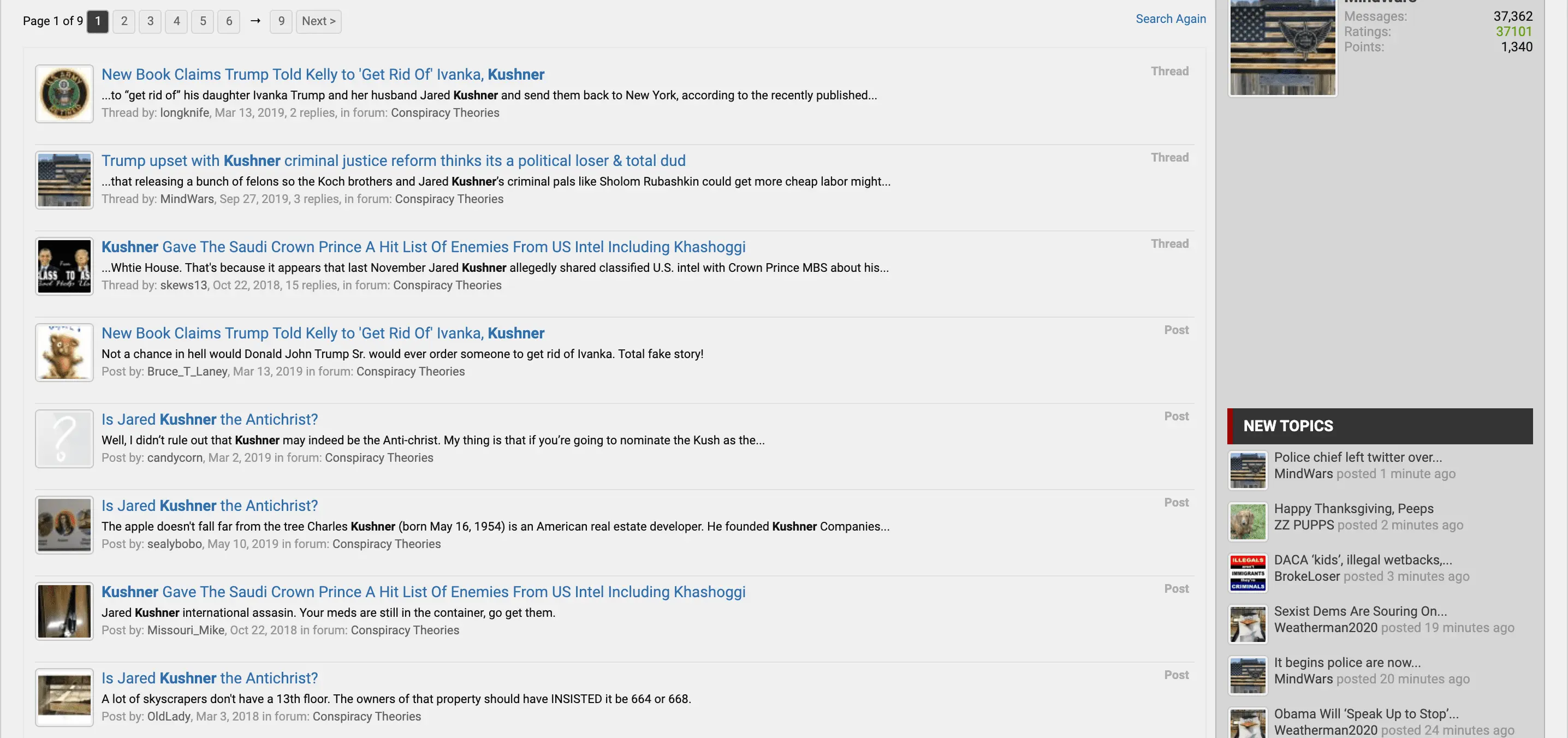Open 'Sexist Dems Are Souring On...' topic
Viewport: 1568px width, 738px height.
(x=1360, y=611)
